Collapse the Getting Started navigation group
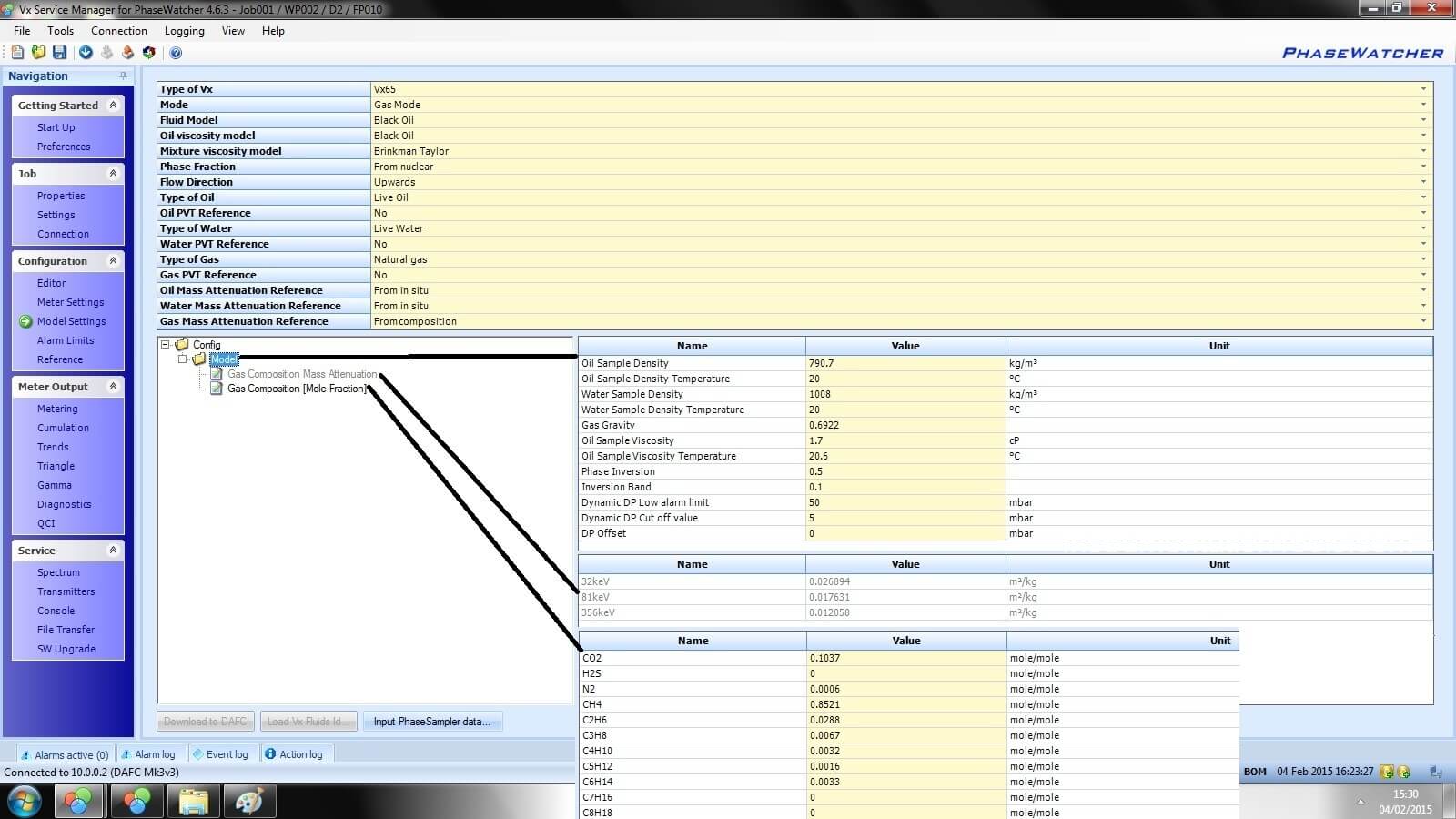Viewport: 1456px width, 819px height. tap(113, 106)
